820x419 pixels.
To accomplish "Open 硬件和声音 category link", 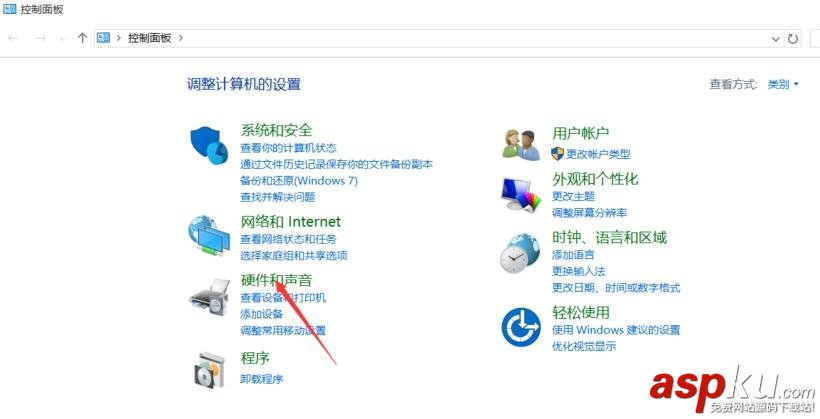I will point(276,280).
